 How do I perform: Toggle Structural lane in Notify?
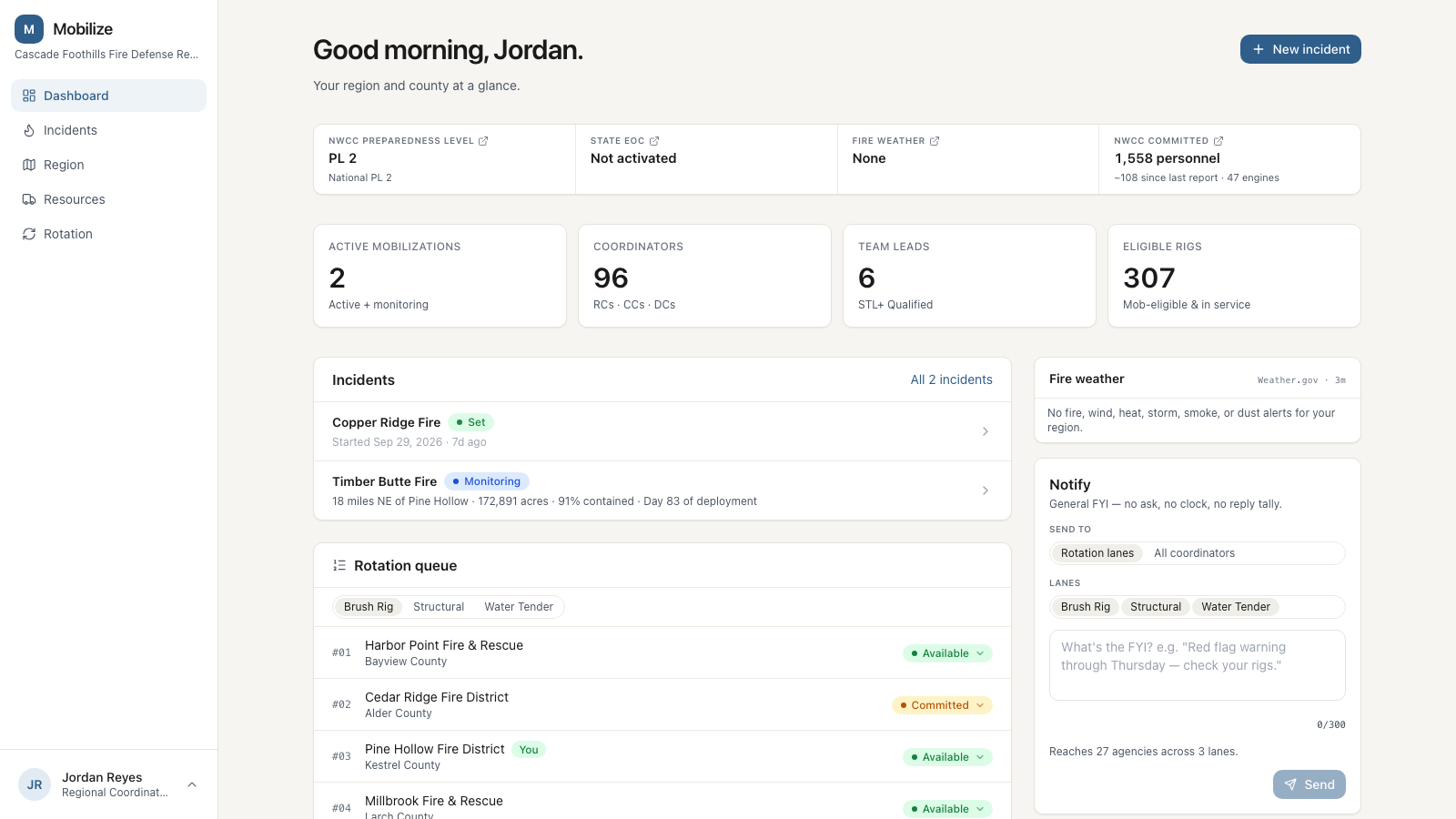coord(1156,607)
